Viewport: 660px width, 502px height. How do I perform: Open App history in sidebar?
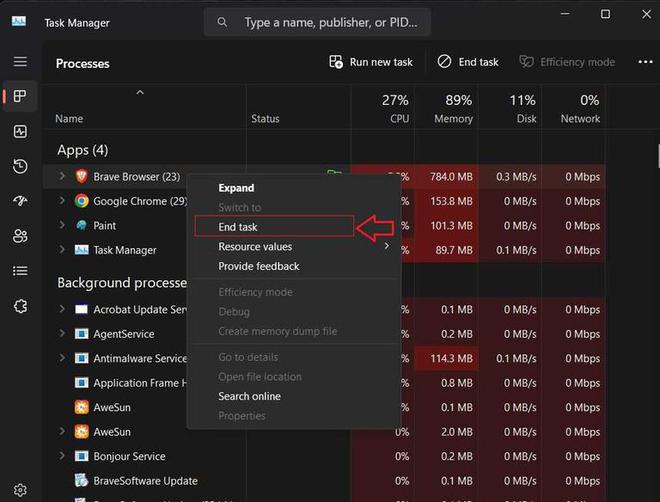(x=20, y=166)
